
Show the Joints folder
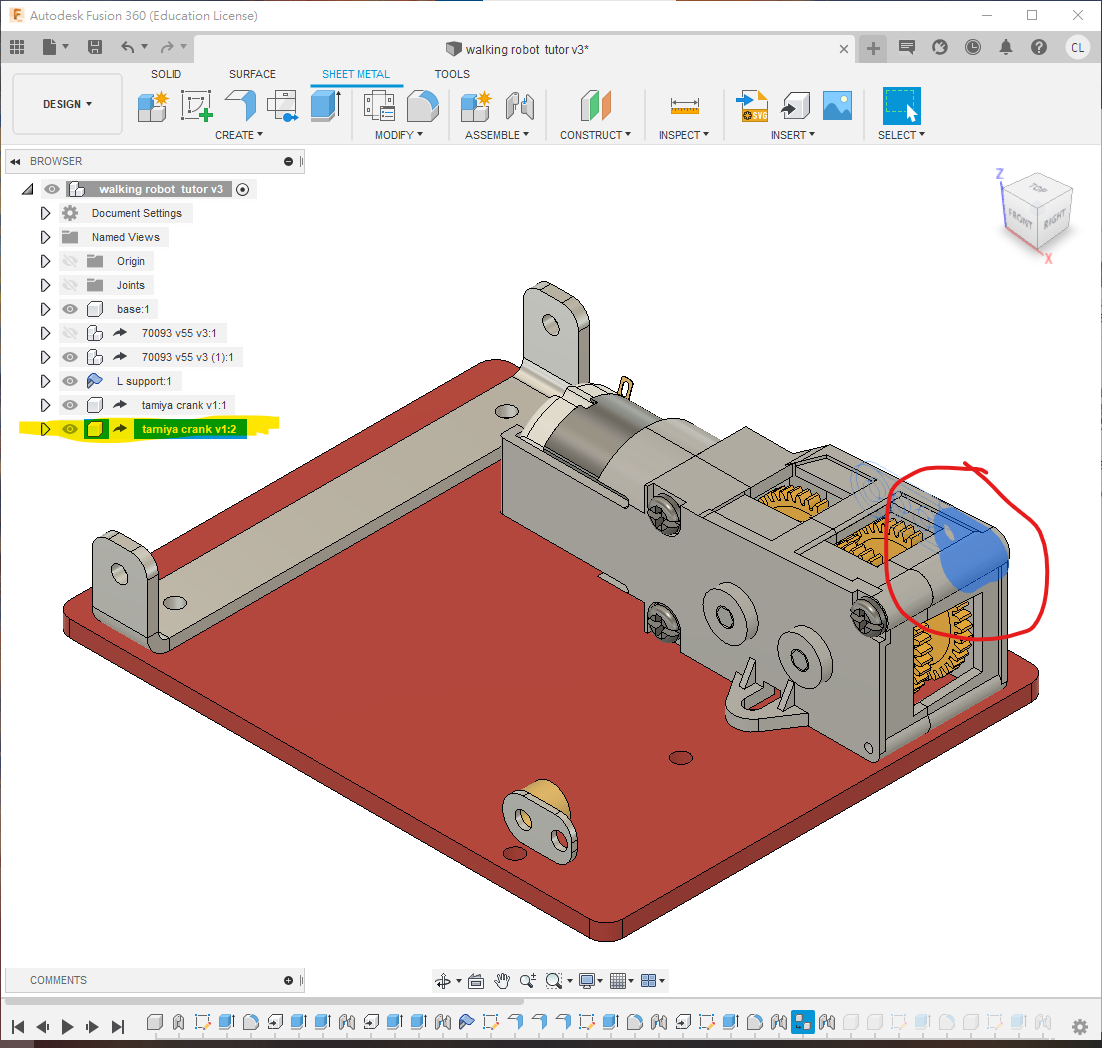[69, 285]
